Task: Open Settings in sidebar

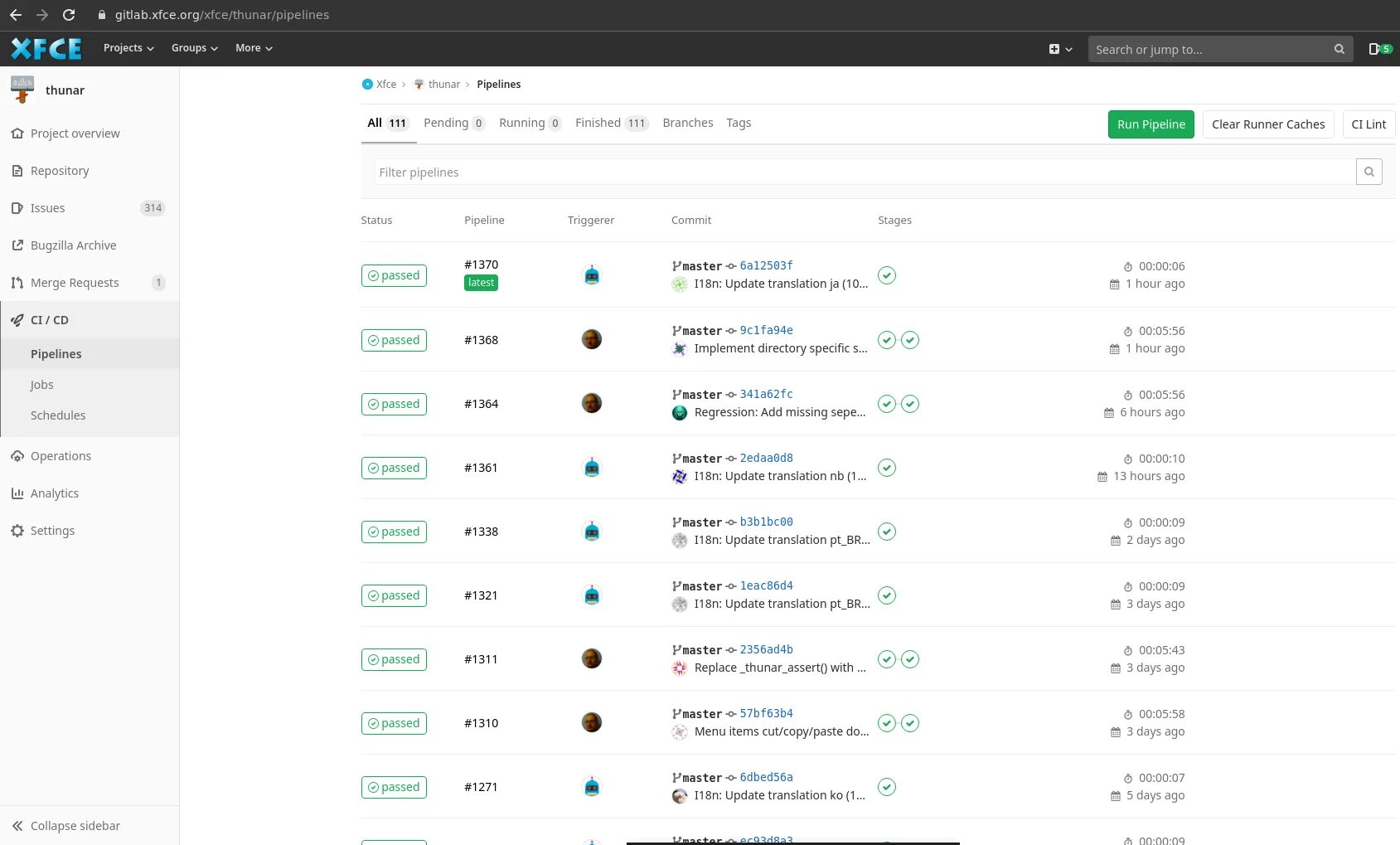Action: click(53, 531)
